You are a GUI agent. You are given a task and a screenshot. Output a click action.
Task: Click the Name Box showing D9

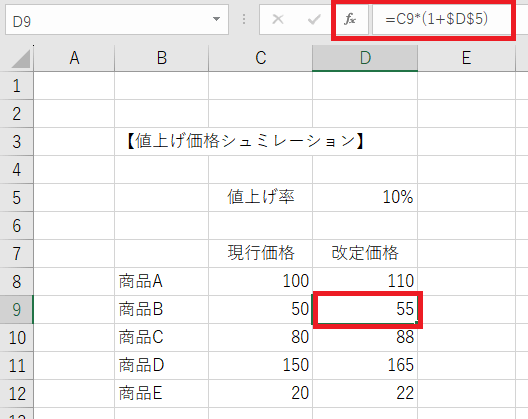click(117, 20)
